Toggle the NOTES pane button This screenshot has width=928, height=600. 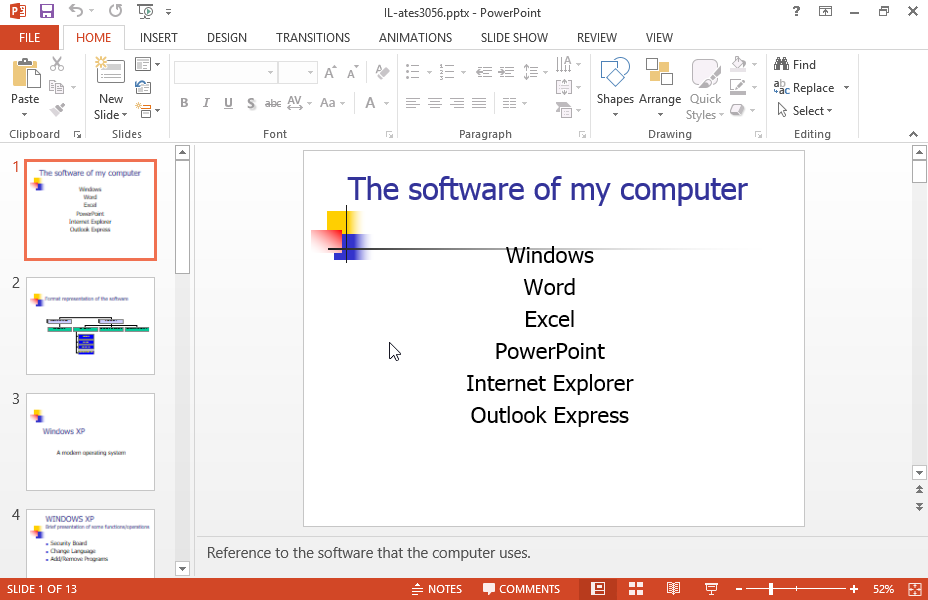[x=437, y=589]
